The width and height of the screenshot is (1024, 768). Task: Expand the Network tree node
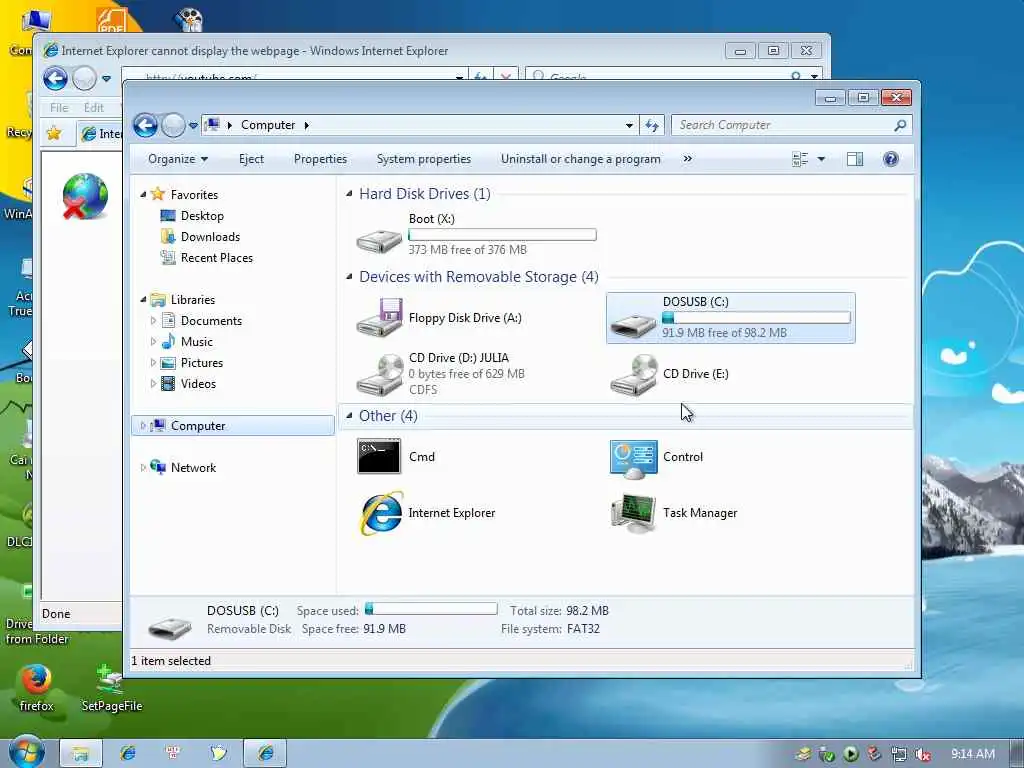(143, 468)
